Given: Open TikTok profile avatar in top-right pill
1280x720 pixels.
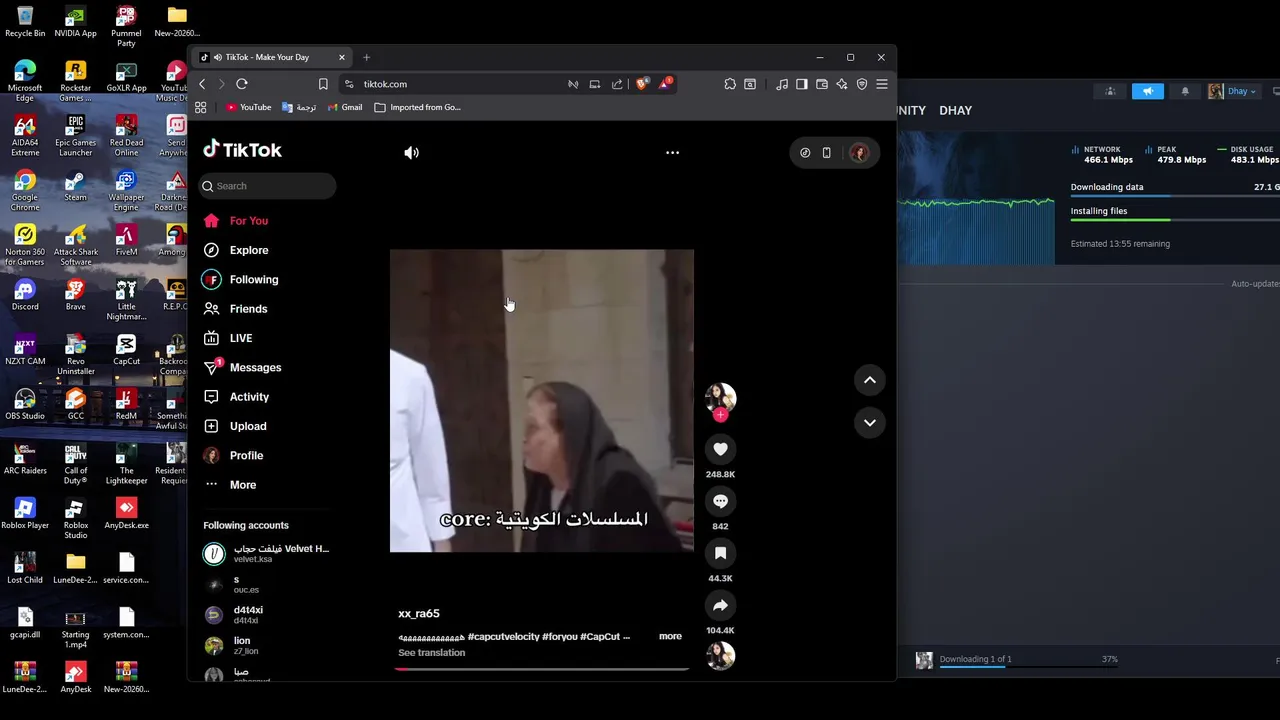Looking at the screenshot, I should click(x=859, y=153).
